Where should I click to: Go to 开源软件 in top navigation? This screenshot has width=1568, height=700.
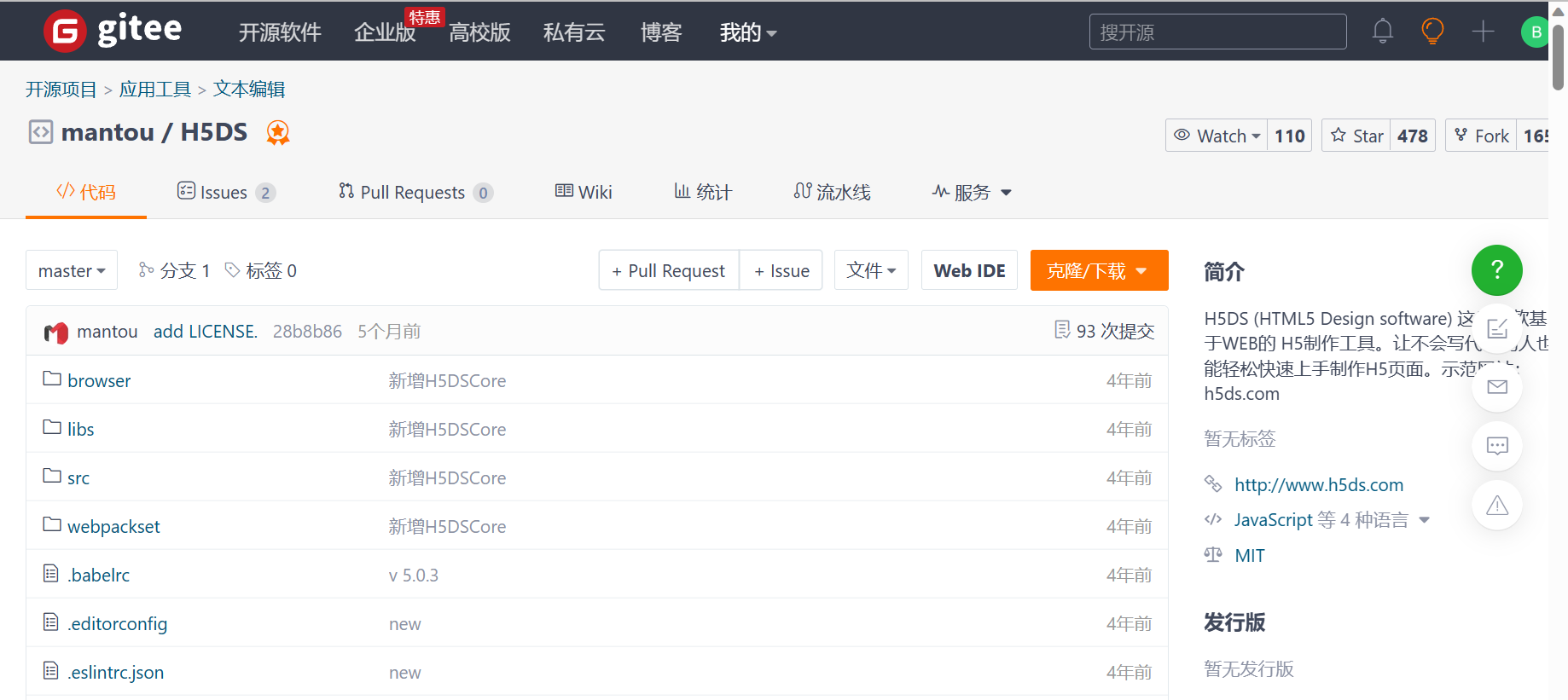coord(280,32)
